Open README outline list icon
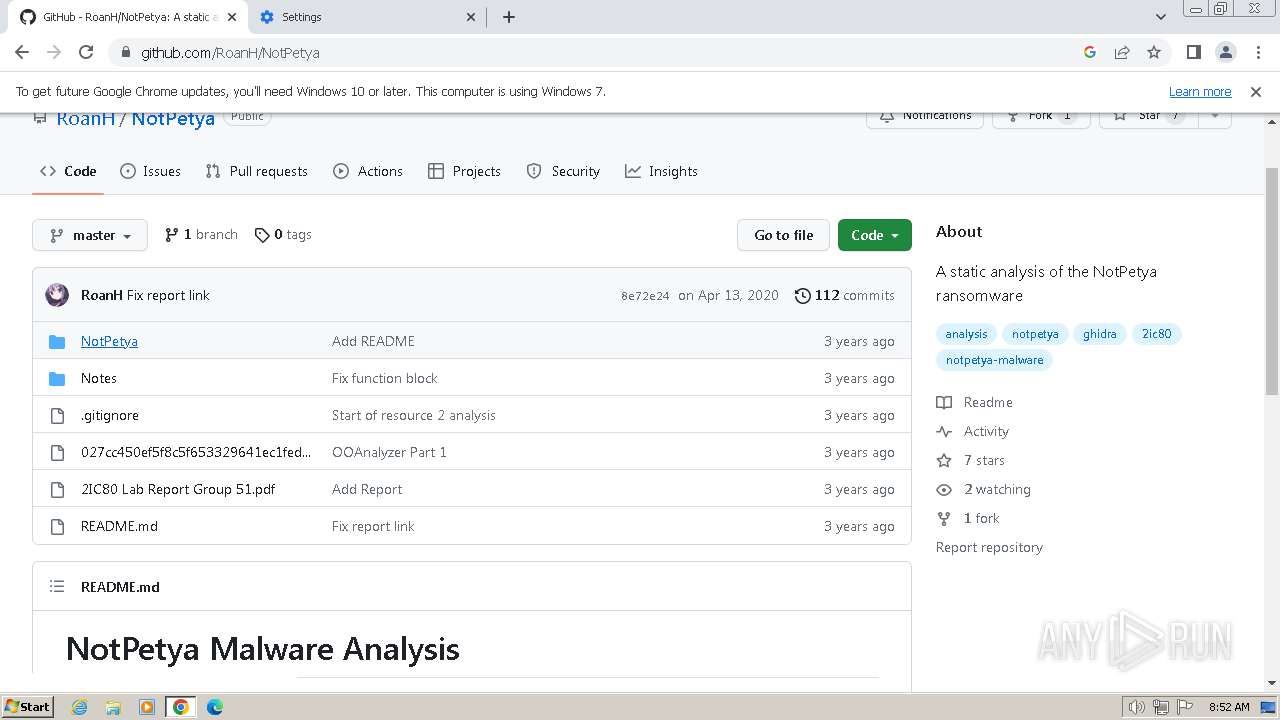This screenshot has height=720, width=1280. [57, 587]
